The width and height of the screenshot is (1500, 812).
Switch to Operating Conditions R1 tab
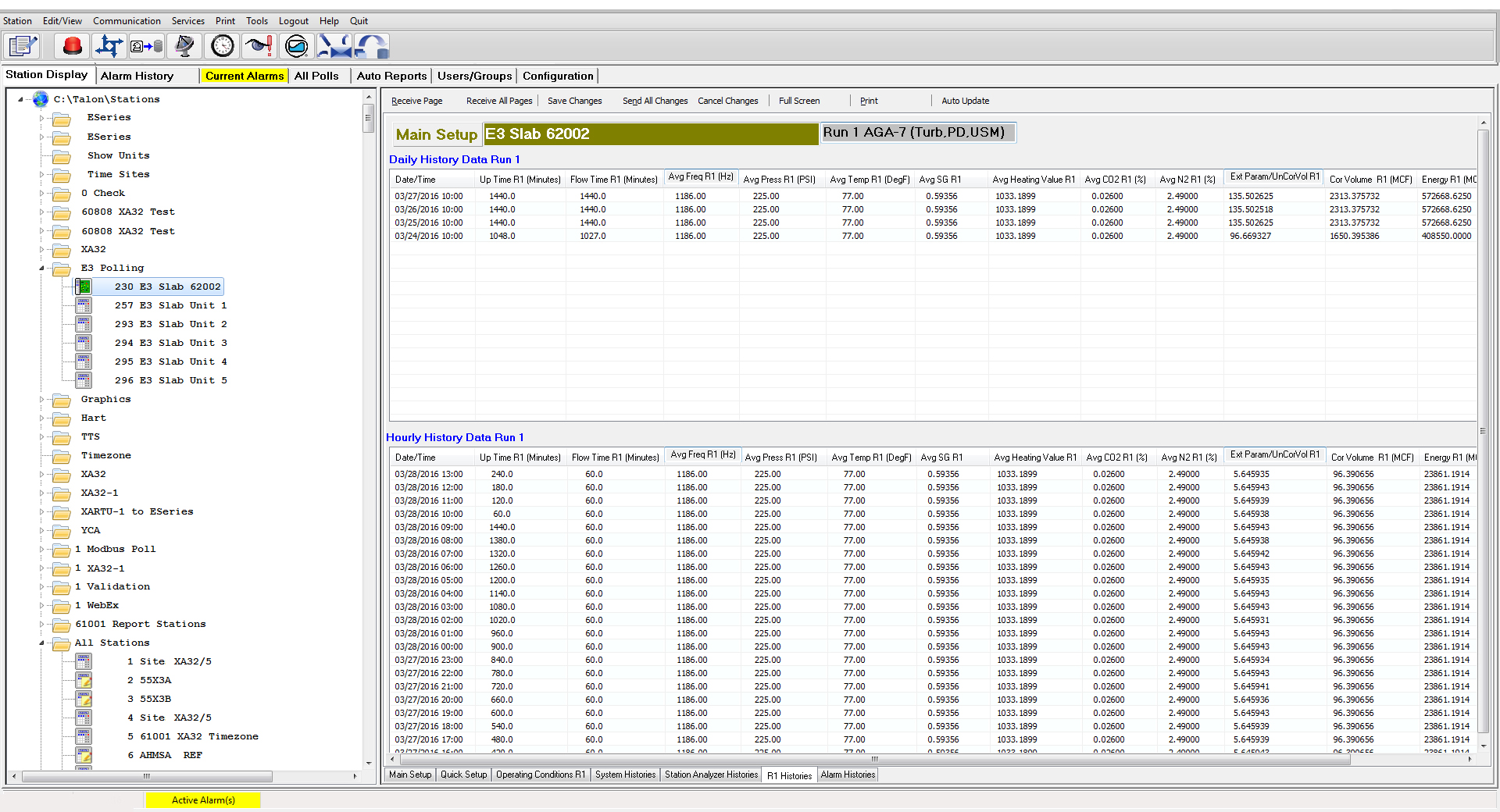click(541, 775)
